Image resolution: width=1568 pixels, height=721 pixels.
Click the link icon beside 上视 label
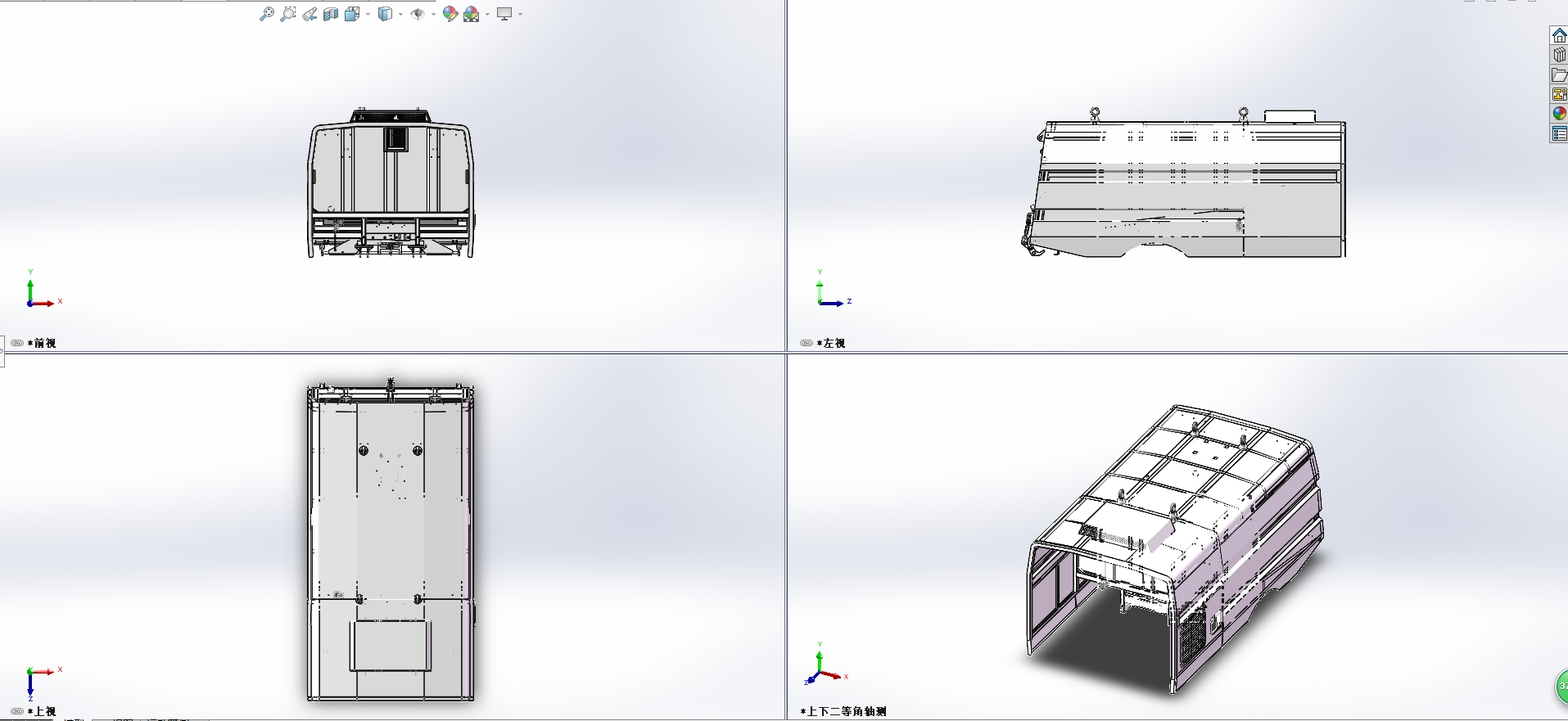point(16,711)
